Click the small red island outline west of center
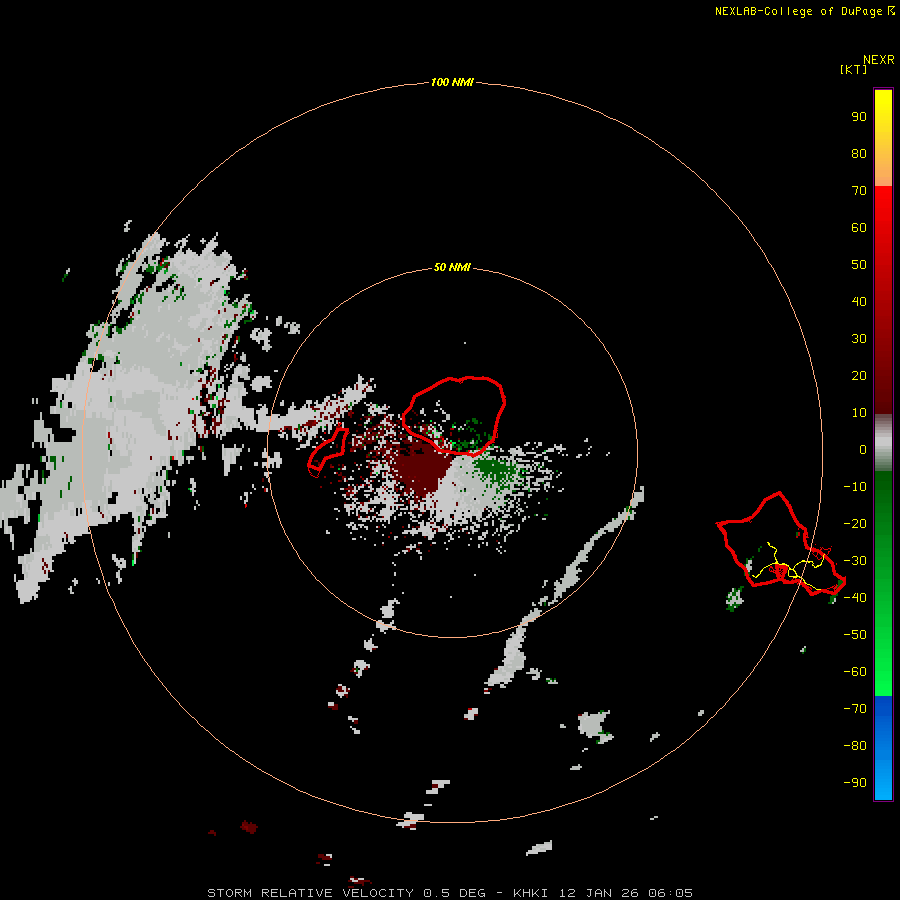 click(x=328, y=453)
